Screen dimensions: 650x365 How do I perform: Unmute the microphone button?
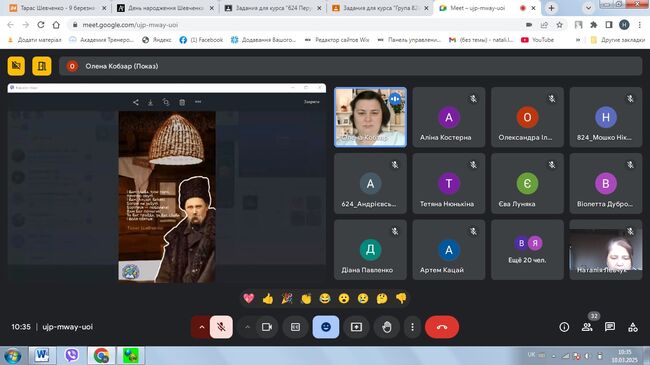[221, 327]
